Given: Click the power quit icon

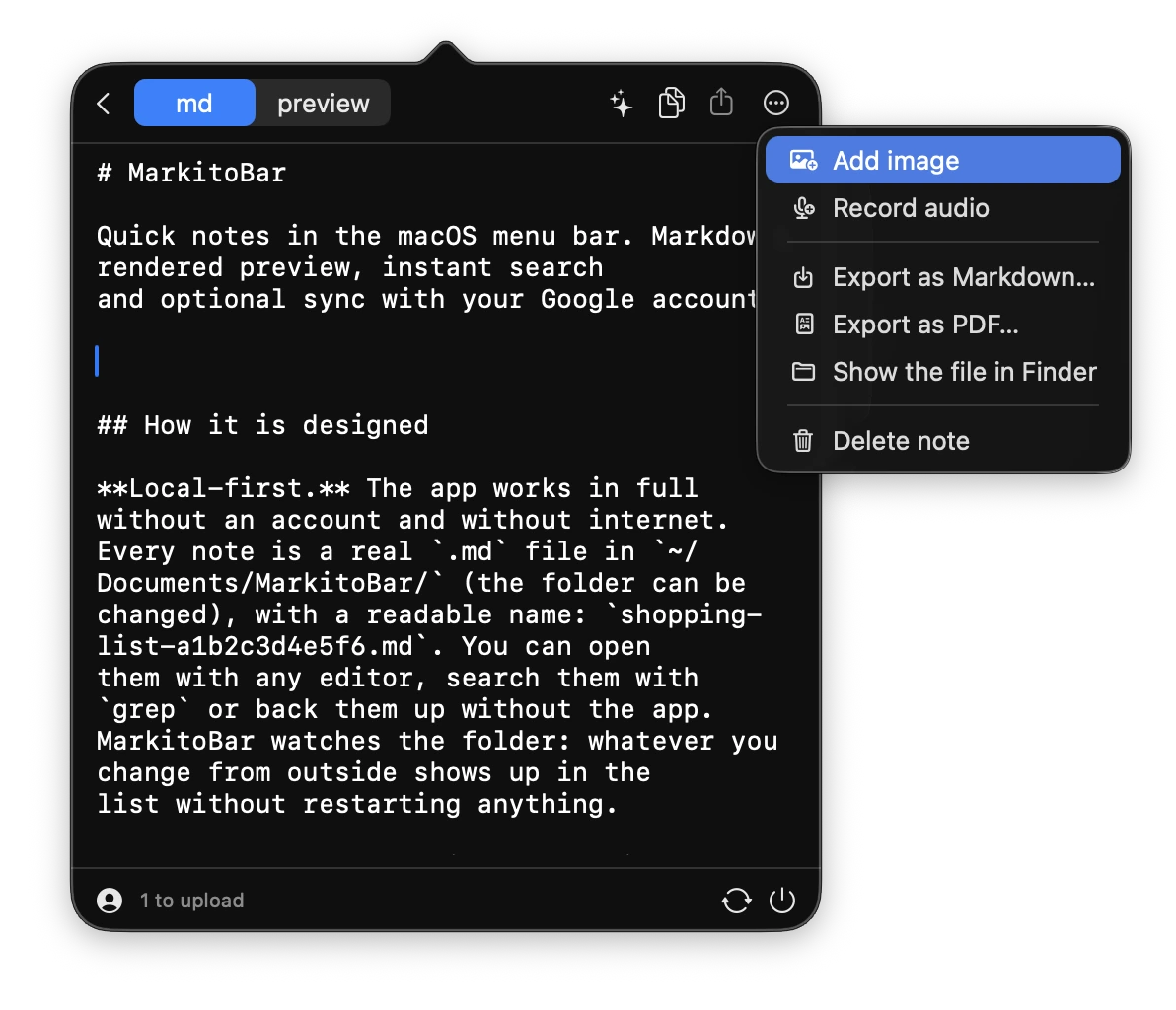Looking at the screenshot, I should (x=782, y=900).
